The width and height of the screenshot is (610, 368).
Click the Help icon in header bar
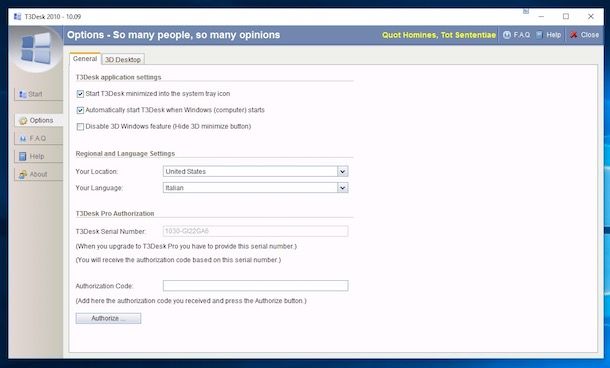point(539,35)
